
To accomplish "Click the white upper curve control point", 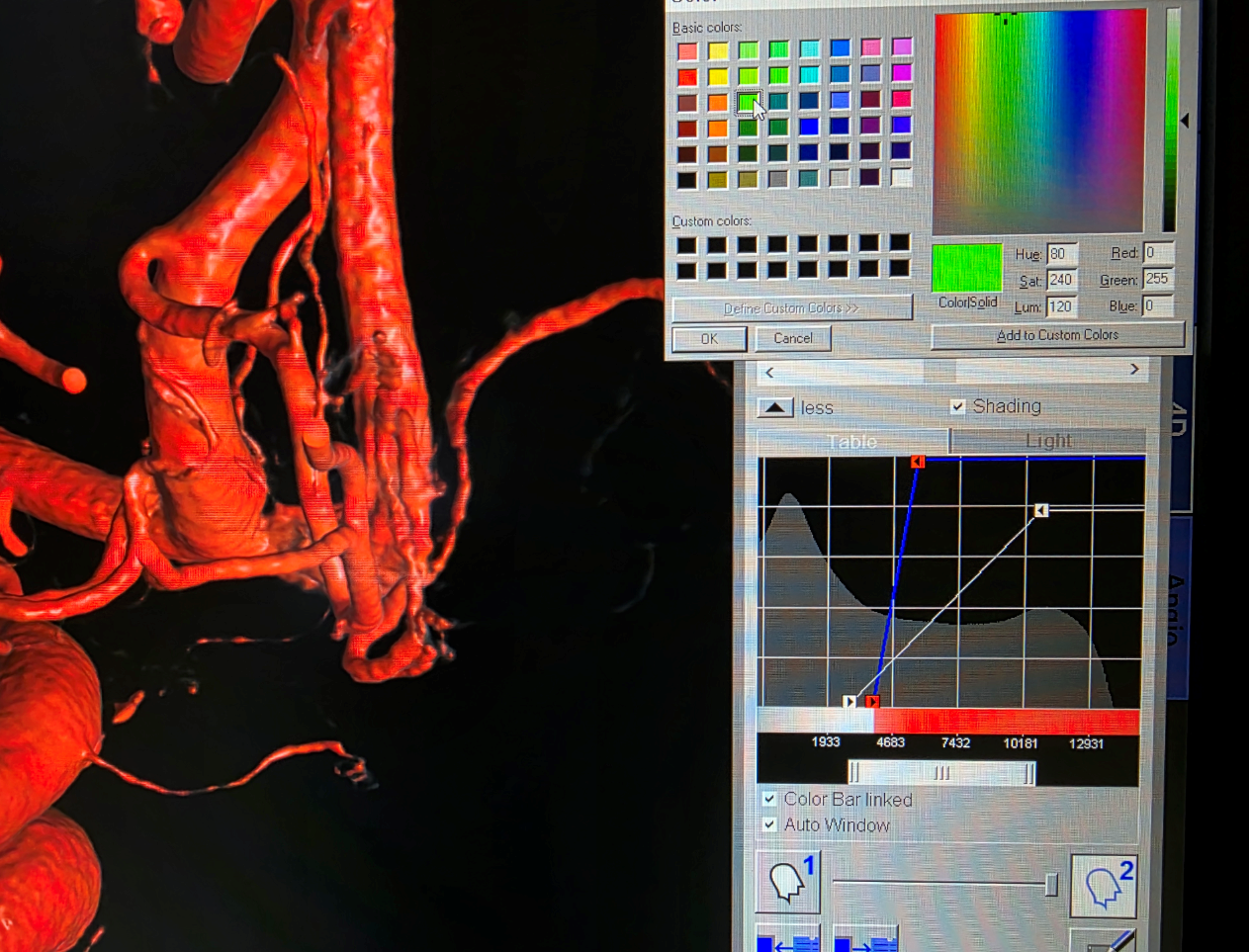I will point(1041,510).
